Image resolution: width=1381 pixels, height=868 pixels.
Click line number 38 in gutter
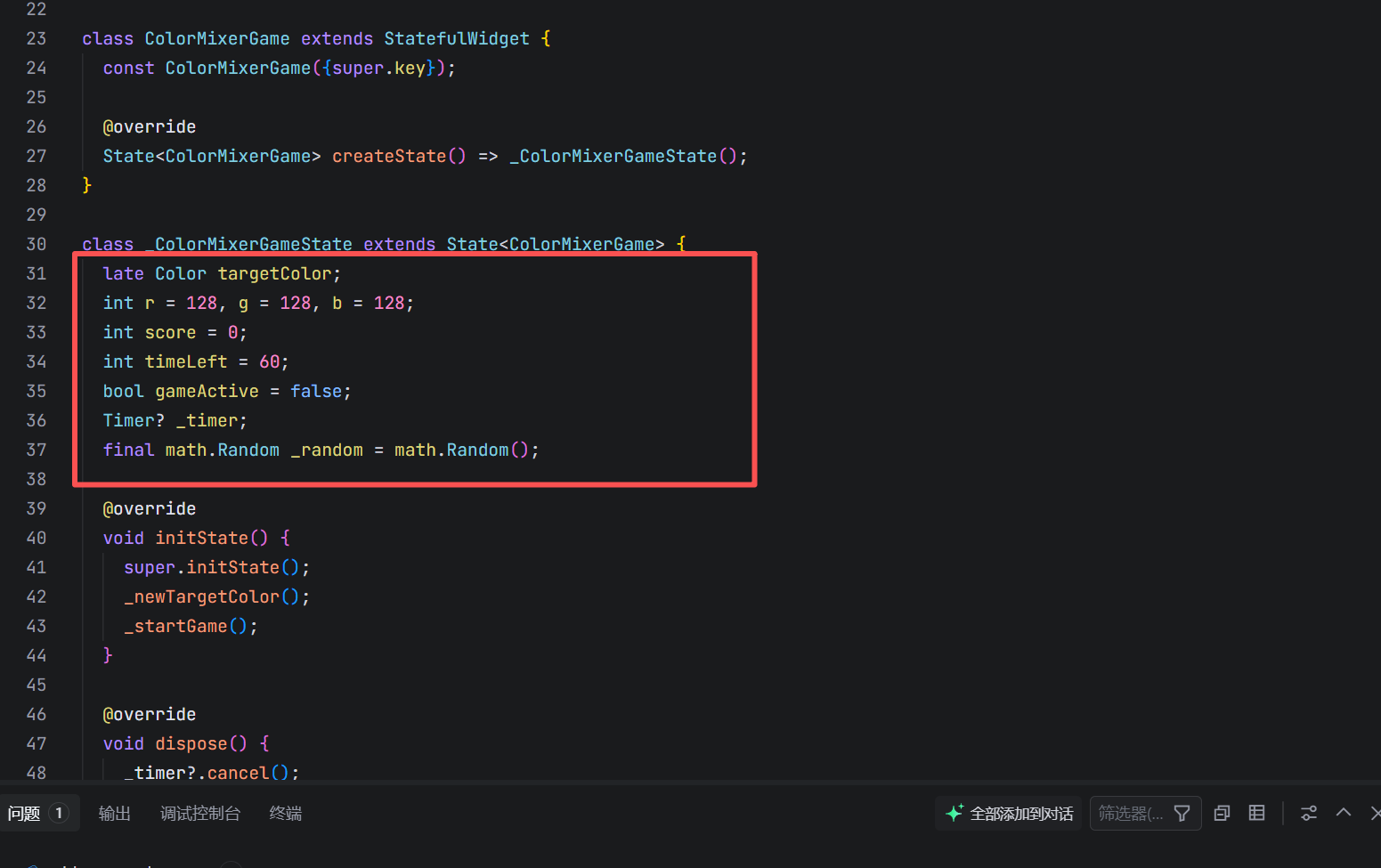[x=37, y=480]
